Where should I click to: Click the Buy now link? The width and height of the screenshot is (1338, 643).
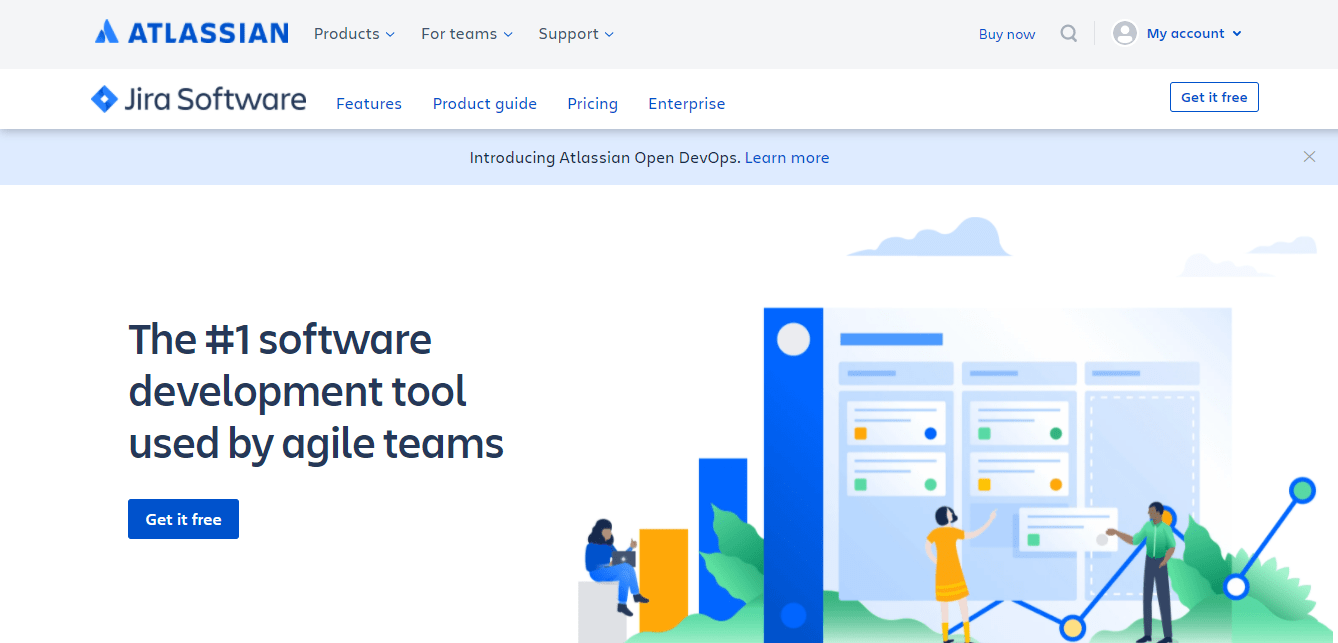(1007, 34)
